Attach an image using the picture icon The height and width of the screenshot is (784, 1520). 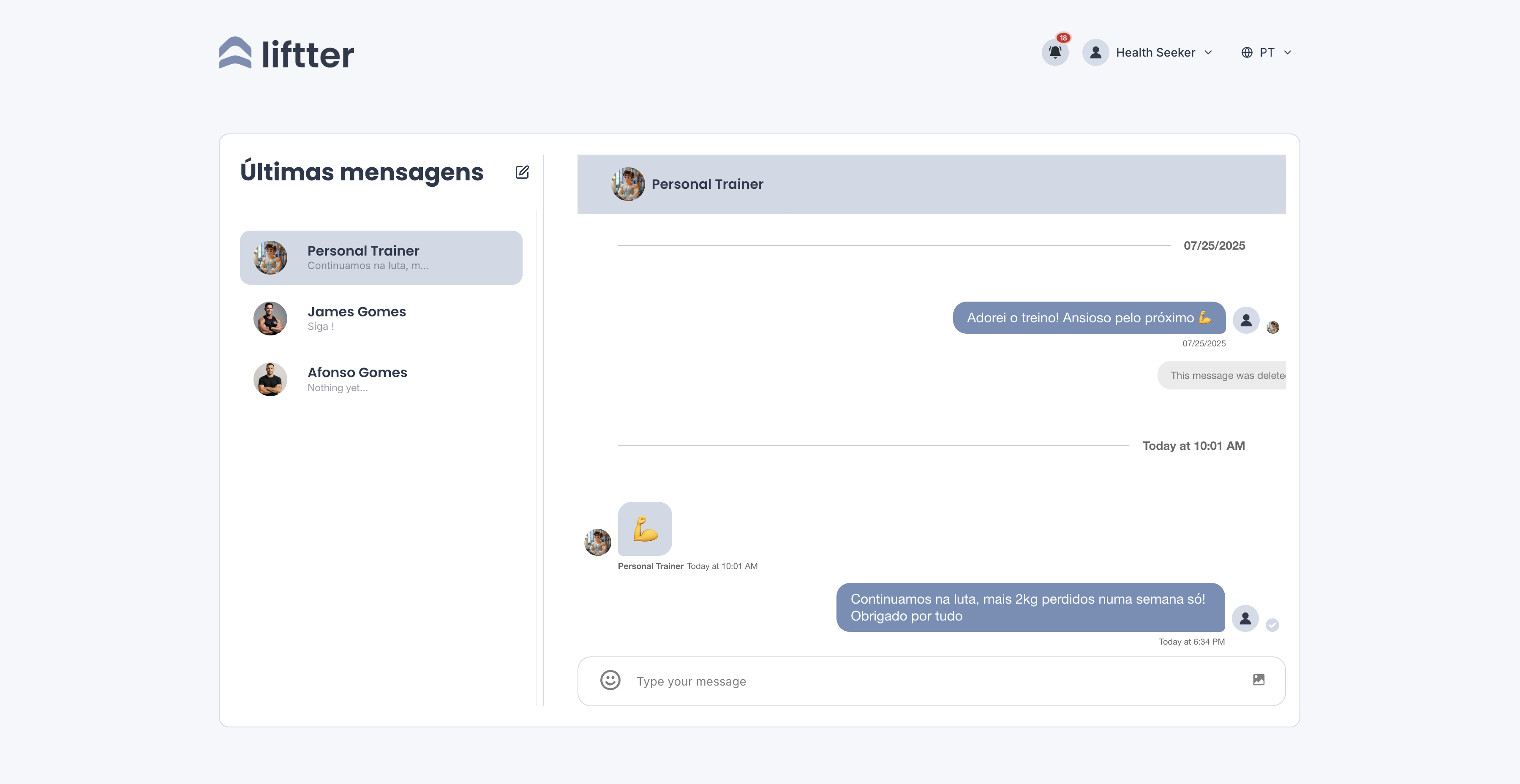click(x=1259, y=680)
